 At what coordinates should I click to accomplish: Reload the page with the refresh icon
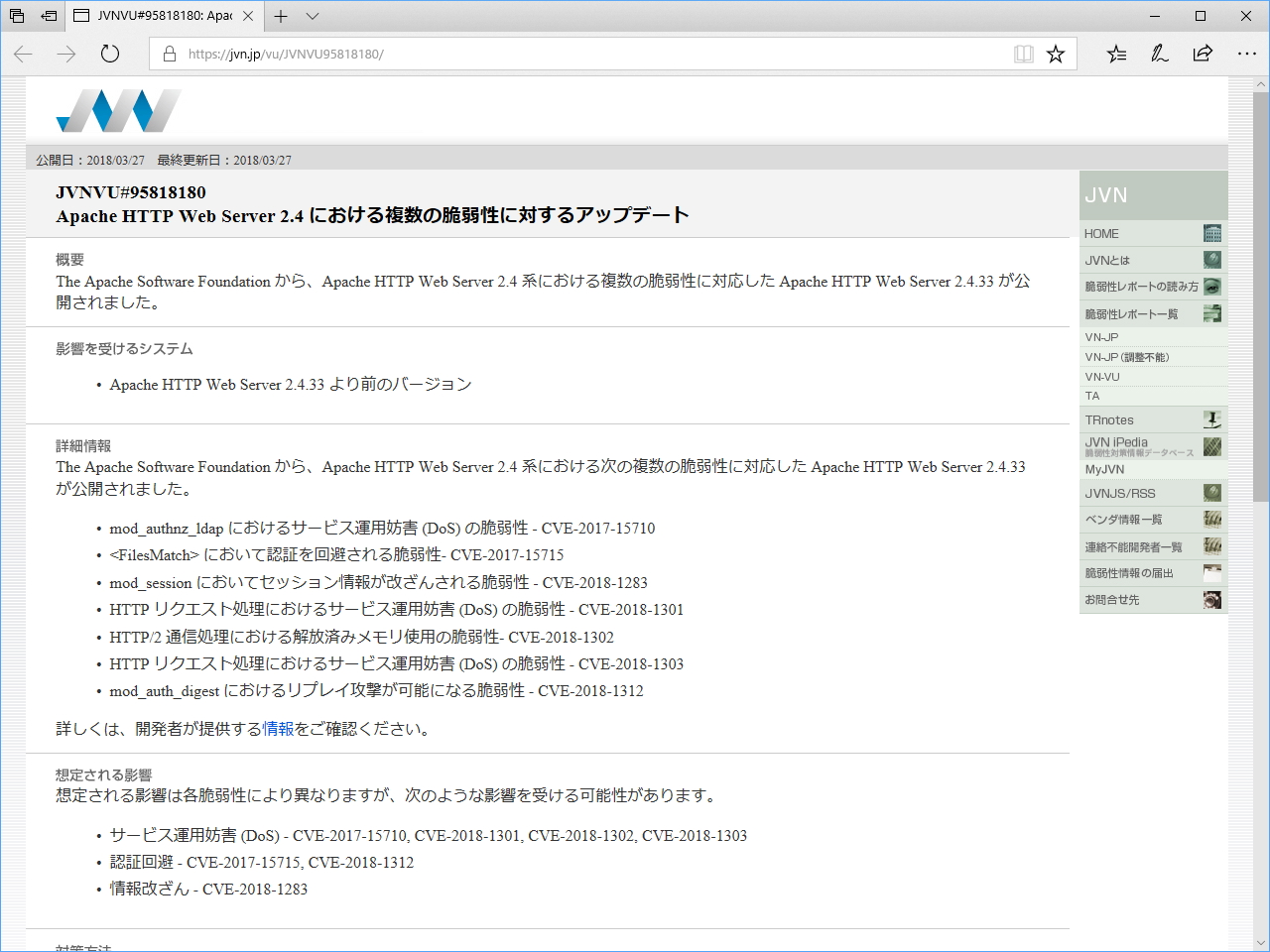109,54
